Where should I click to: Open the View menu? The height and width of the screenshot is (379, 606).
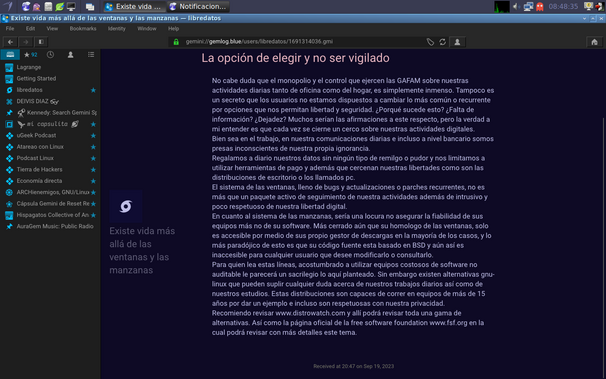[52, 29]
